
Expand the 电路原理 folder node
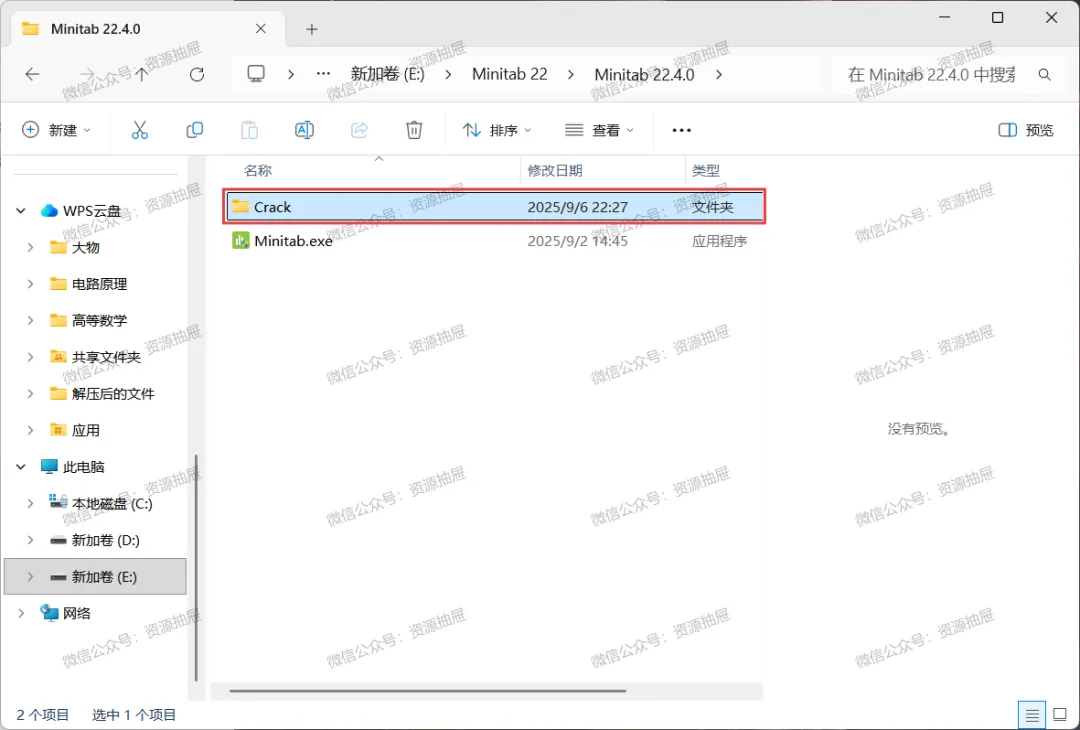[30, 284]
